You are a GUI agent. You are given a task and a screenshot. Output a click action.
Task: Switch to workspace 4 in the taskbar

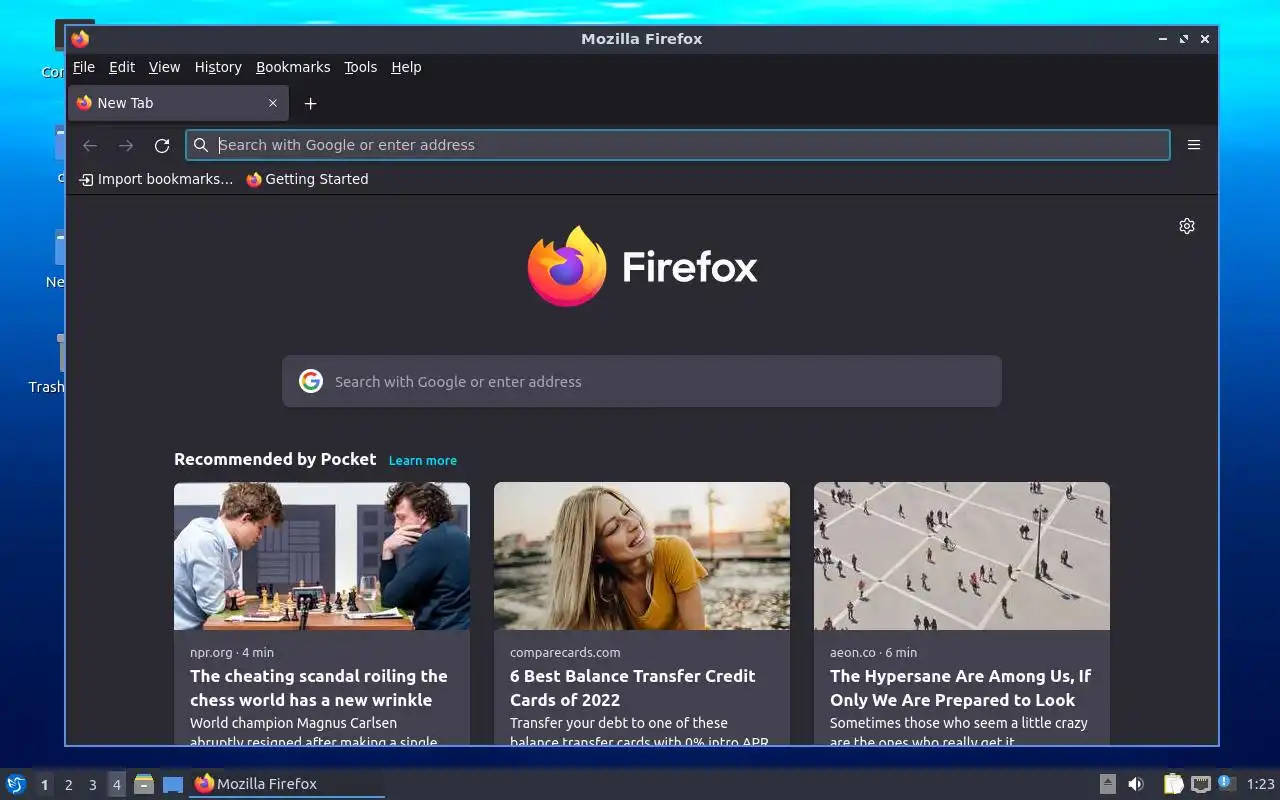[116, 785]
